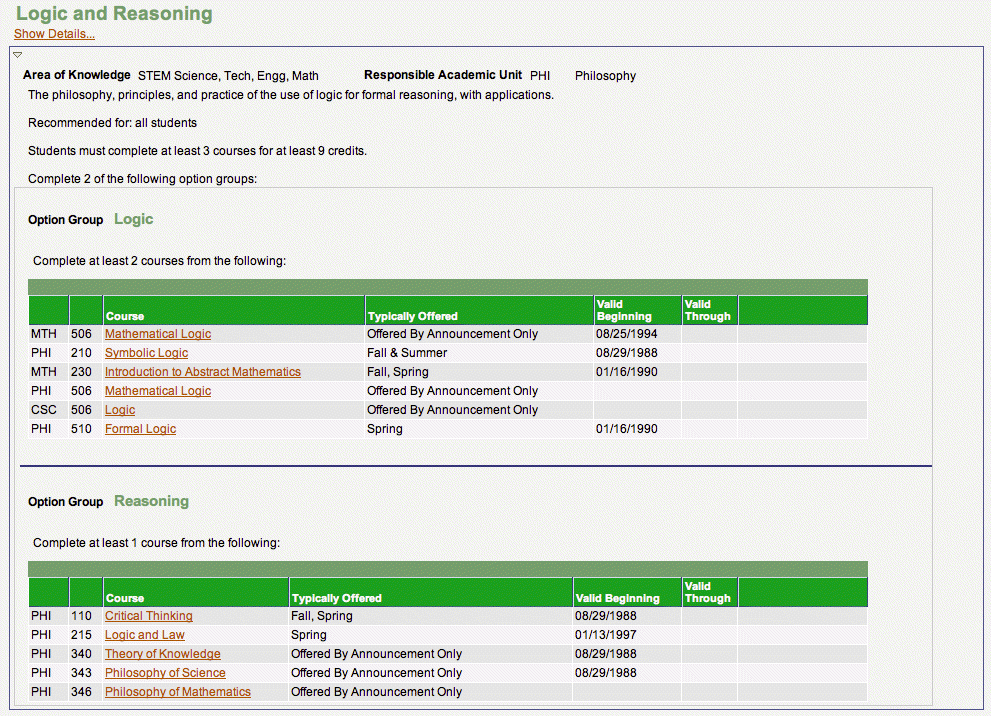This screenshot has width=991, height=716.
Task: Open the CSC 506 Logic course link
Action: click(x=120, y=410)
